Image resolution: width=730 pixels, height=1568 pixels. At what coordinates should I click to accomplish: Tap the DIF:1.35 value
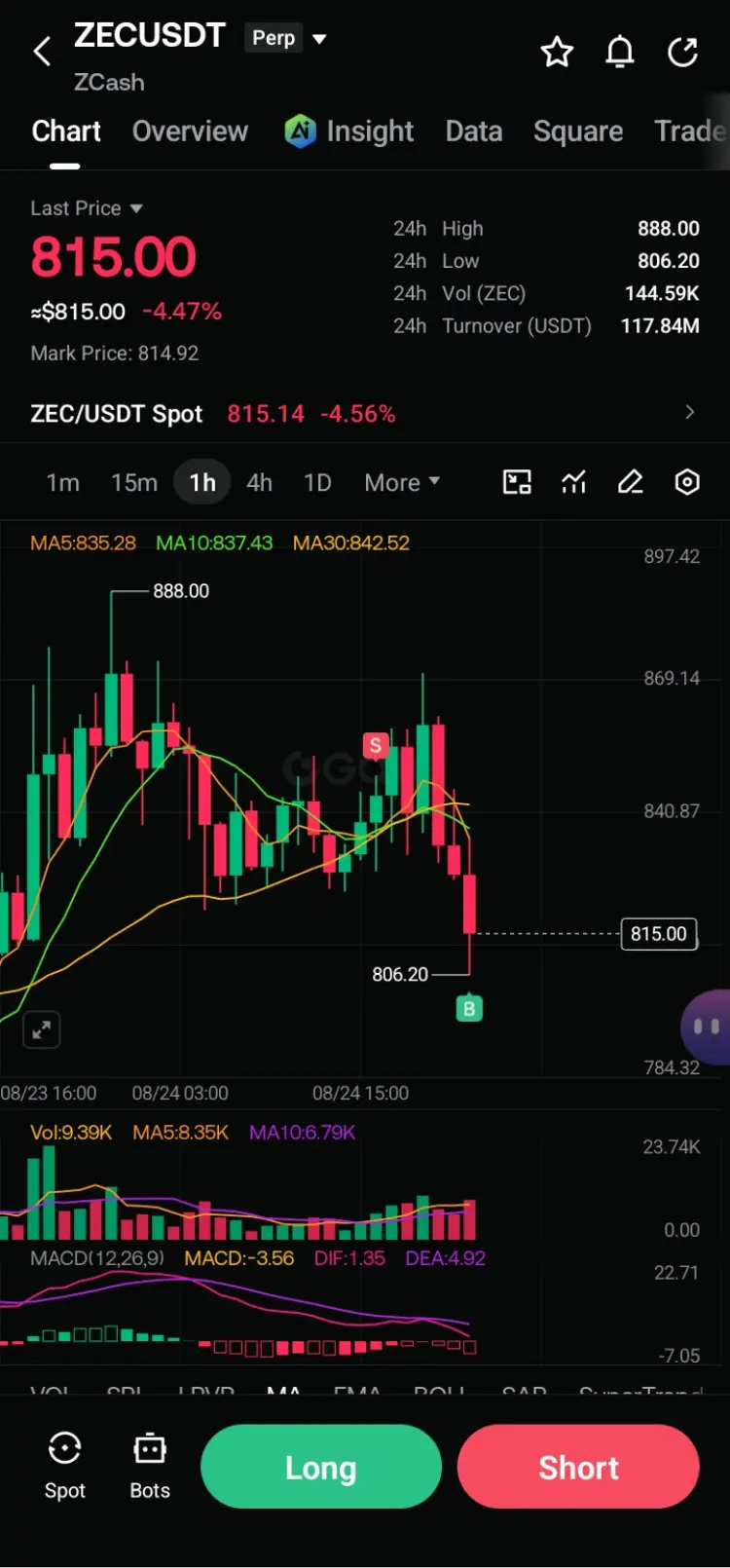(349, 1258)
